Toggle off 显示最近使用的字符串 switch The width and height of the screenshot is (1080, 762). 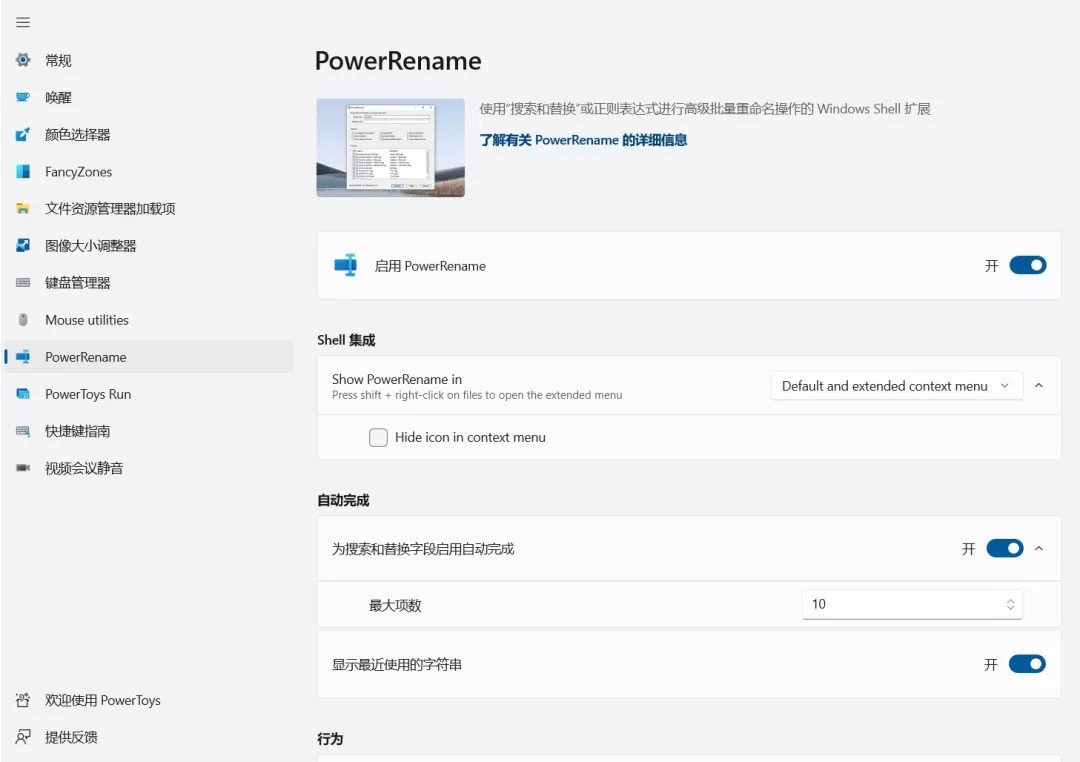click(1027, 664)
